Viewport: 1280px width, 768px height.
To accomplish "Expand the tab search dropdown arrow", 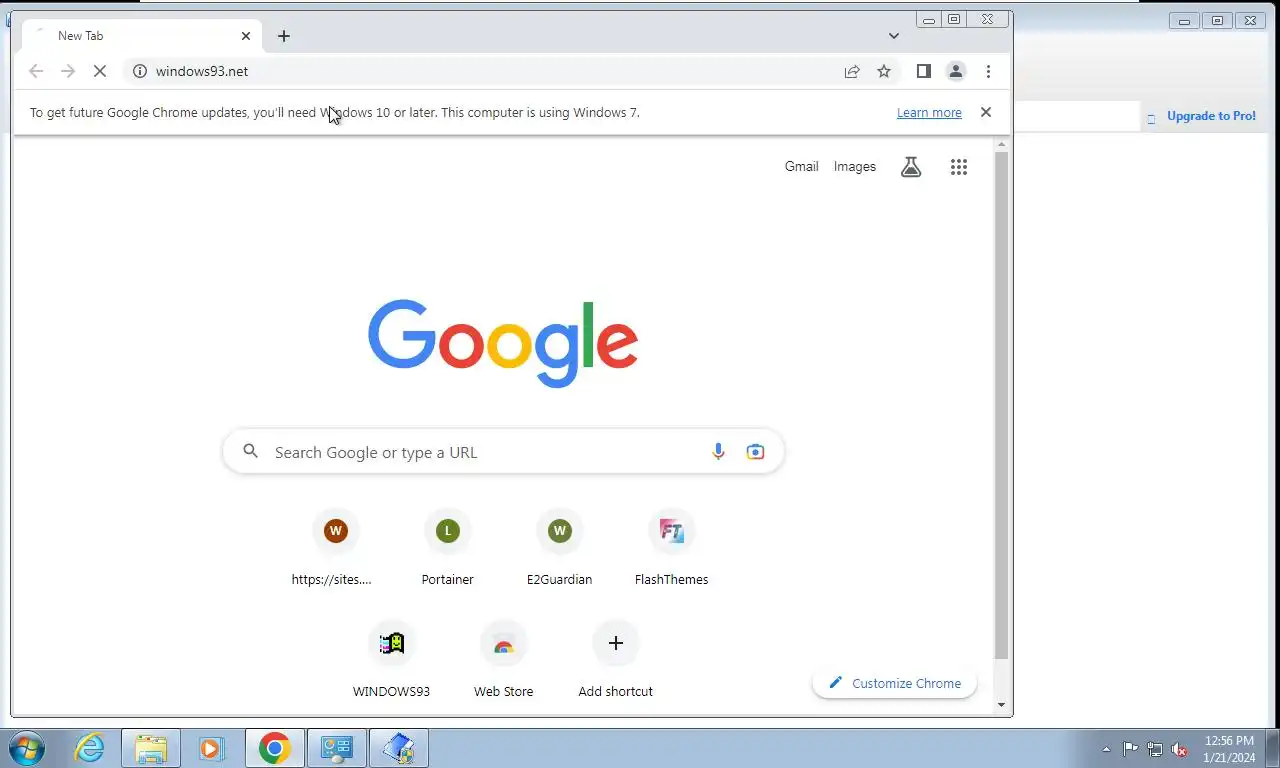I will tap(894, 36).
